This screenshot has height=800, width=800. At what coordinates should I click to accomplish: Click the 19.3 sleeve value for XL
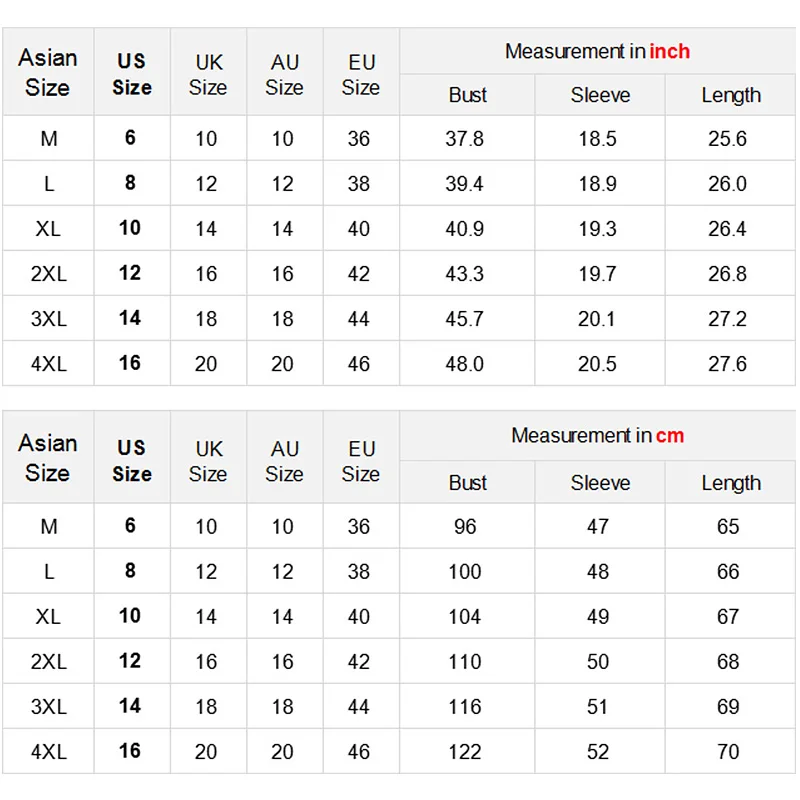(x=598, y=229)
